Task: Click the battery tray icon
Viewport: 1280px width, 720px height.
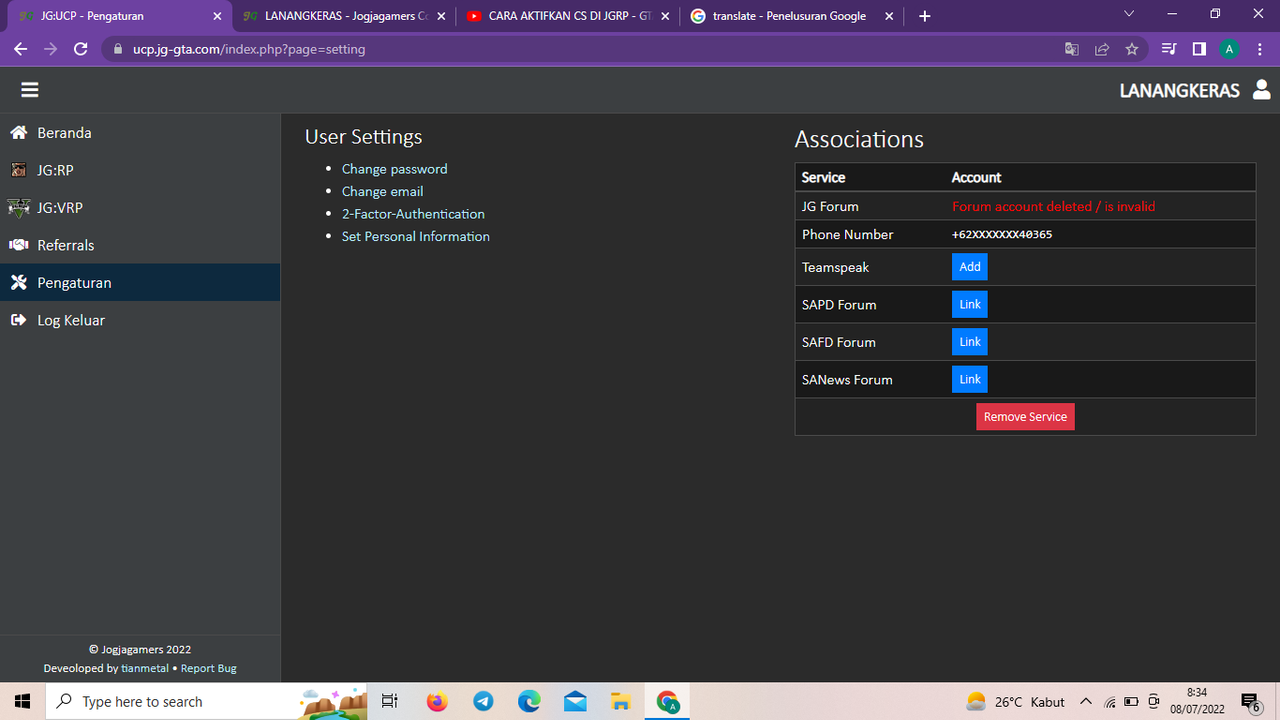Action: click(x=1132, y=702)
